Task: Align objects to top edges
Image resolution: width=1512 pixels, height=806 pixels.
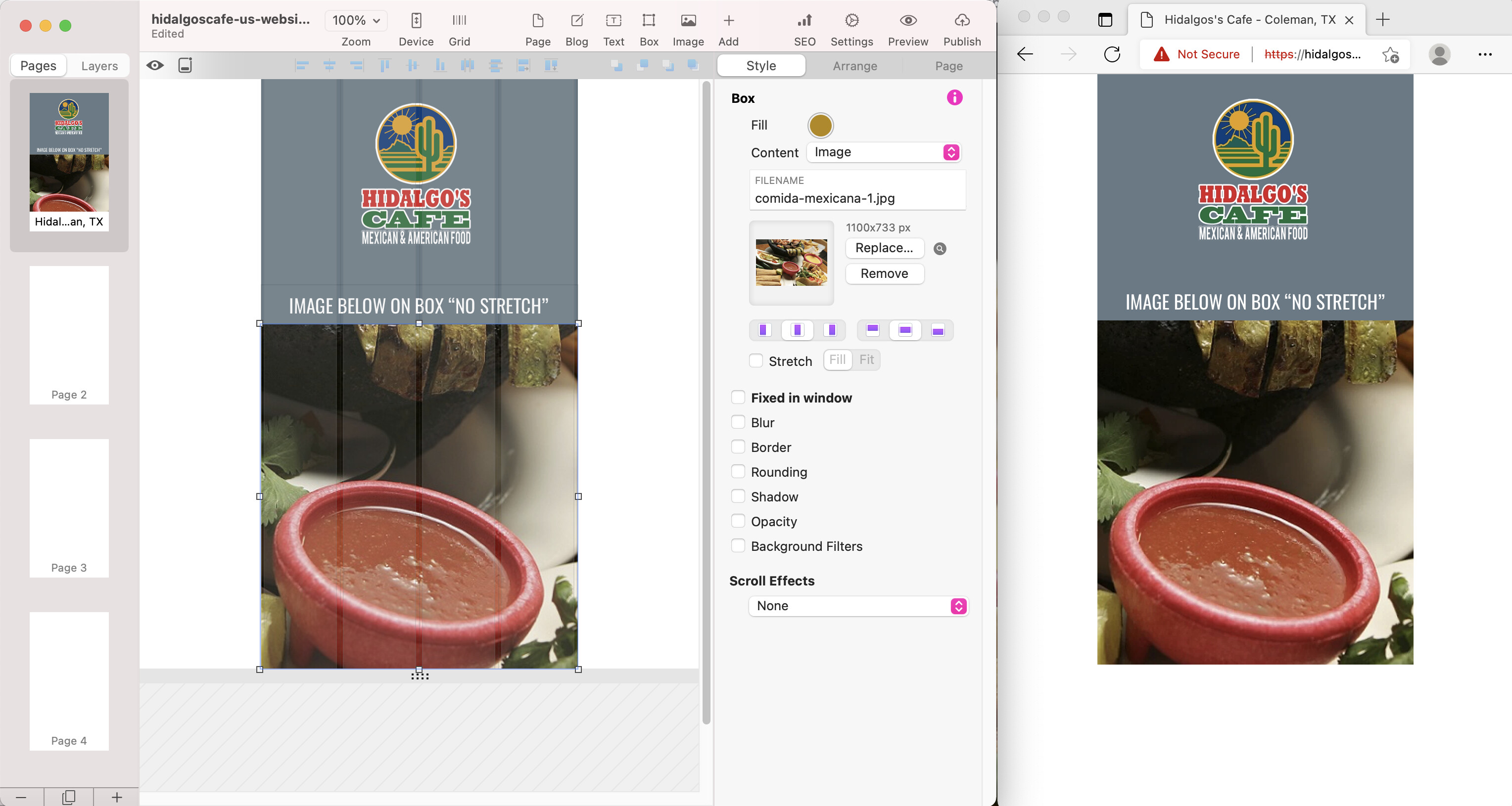Action: pyautogui.click(x=384, y=66)
